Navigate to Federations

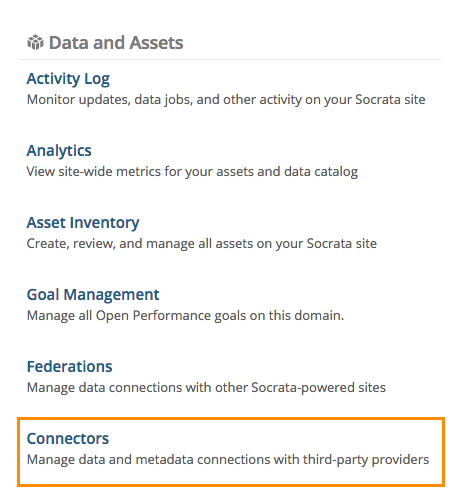click(69, 367)
